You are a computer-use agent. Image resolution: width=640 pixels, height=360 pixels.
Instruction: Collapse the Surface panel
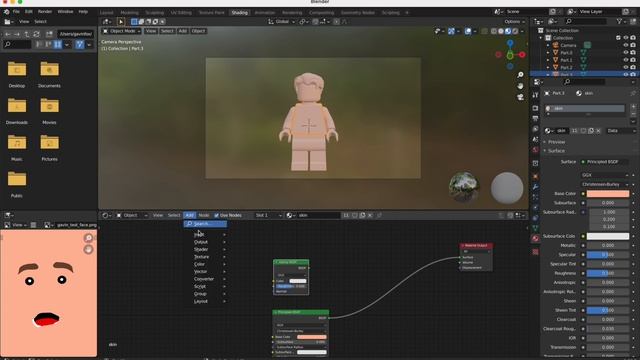pyautogui.click(x=556, y=151)
